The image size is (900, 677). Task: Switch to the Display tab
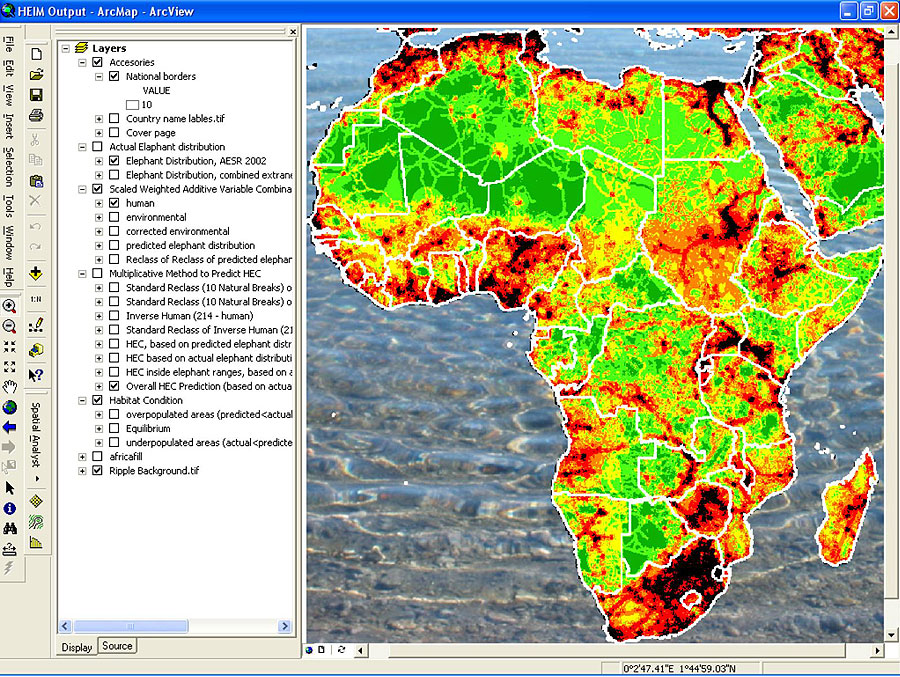(77, 647)
